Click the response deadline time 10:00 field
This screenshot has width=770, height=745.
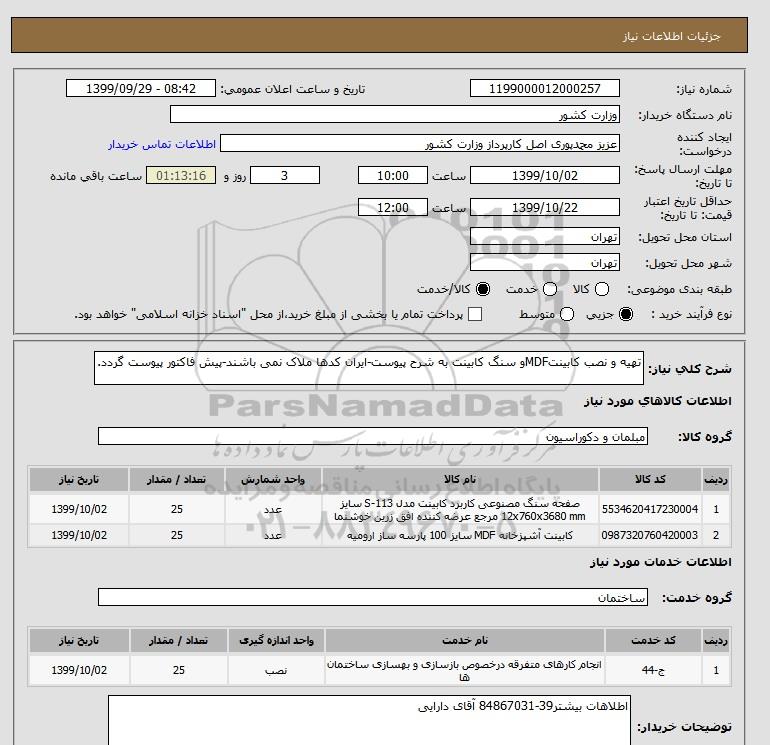click(x=392, y=175)
